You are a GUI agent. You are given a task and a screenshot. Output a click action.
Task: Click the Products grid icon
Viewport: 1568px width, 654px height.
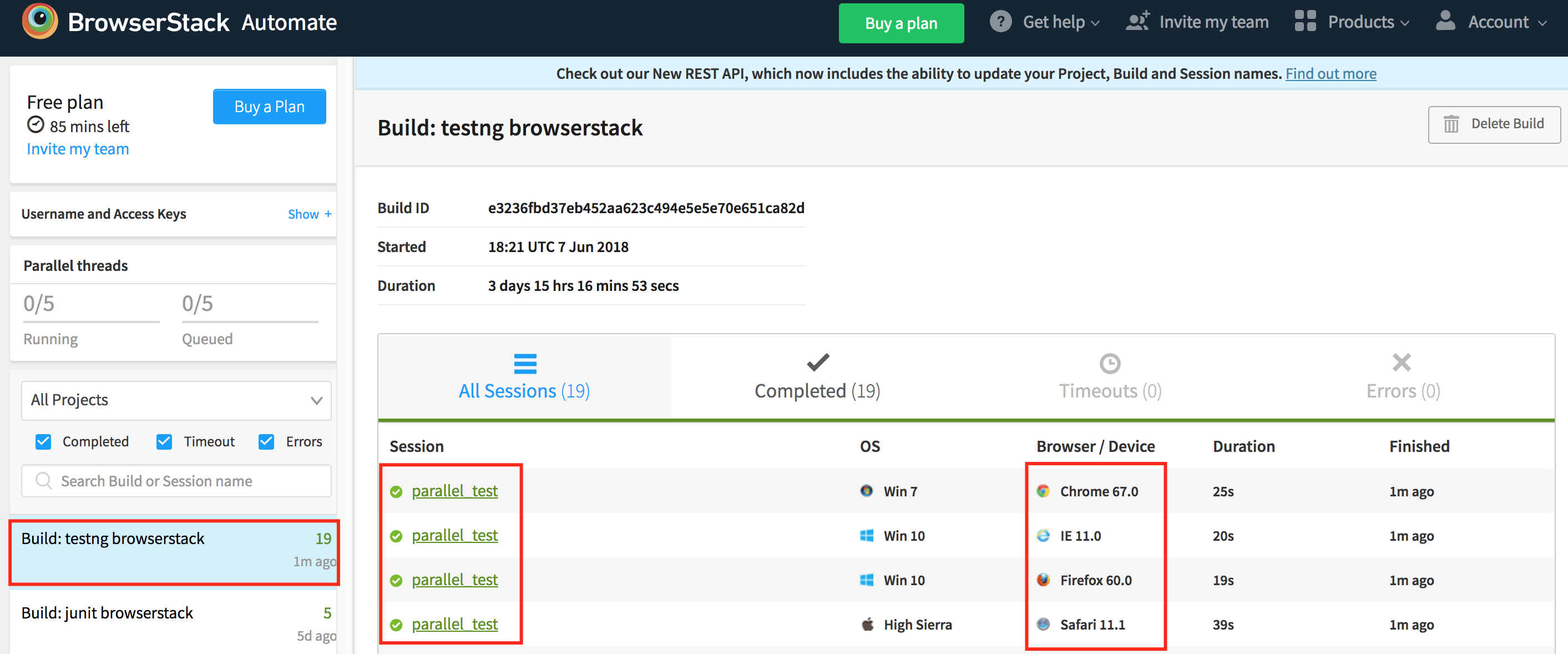pos(1305,21)
